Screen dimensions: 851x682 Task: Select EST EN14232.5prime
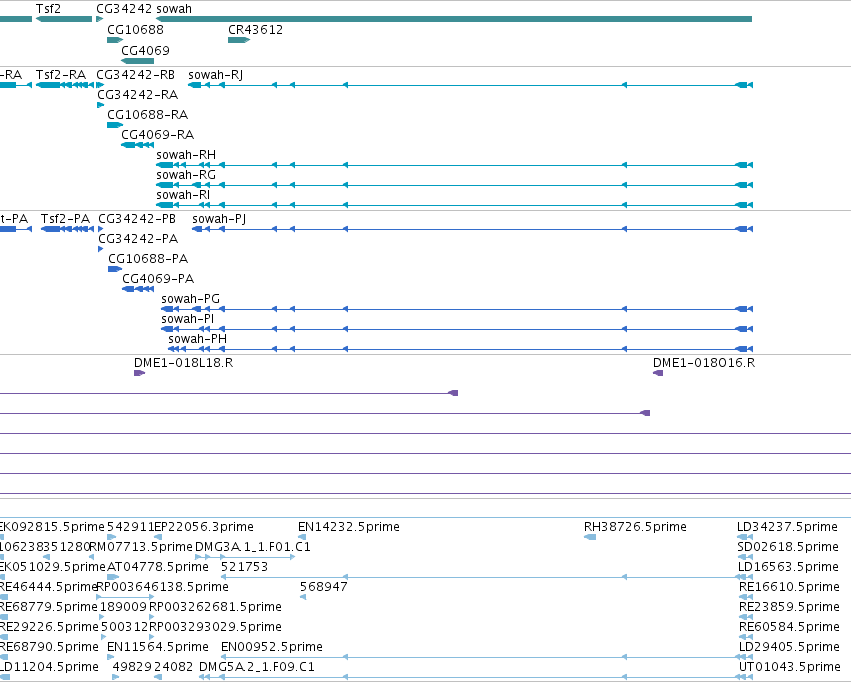click(349, 527)
